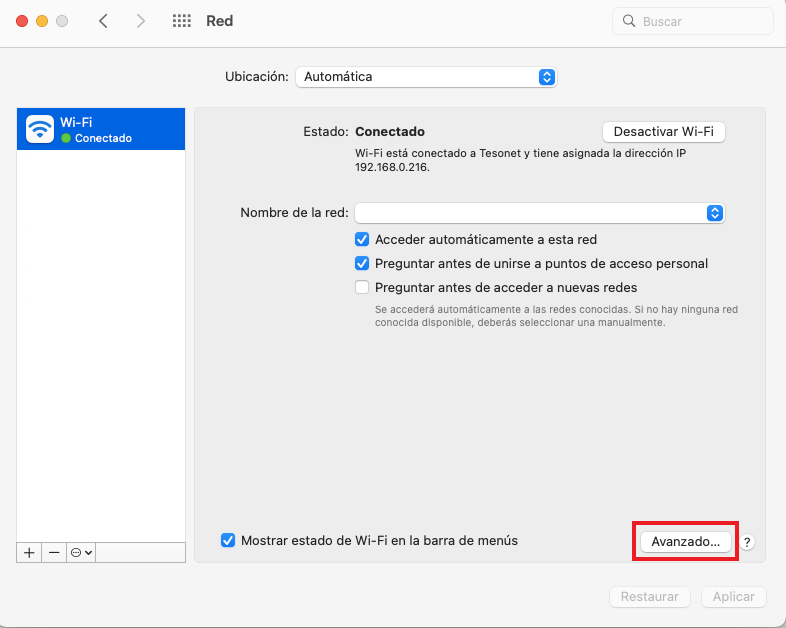Uncheck Acceder automáticamente a esta red
This screenshot has width=786, height=628.
(363, 239)
